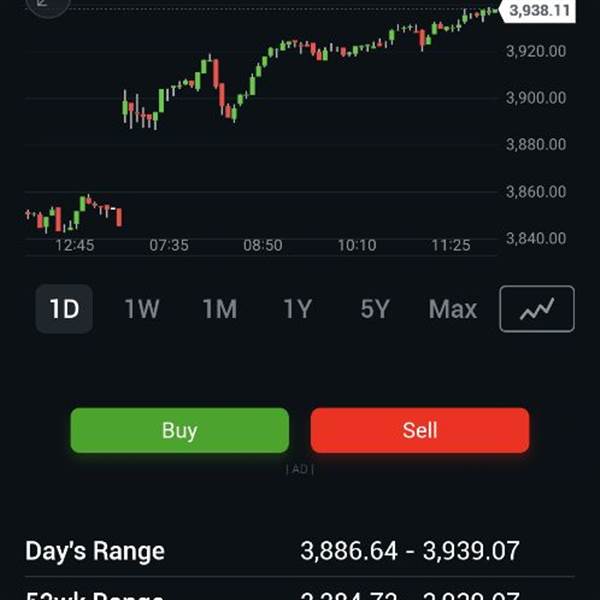The image size is (600, 600).
Task: Click the 11:25 time axis label
Action: coord(451,245)
